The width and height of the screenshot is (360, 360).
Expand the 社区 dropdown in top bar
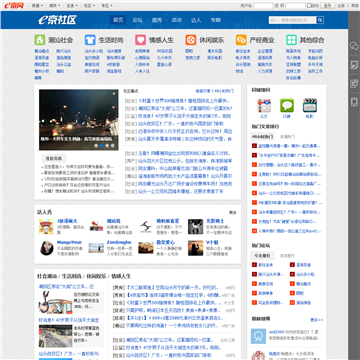coord(89,6)
